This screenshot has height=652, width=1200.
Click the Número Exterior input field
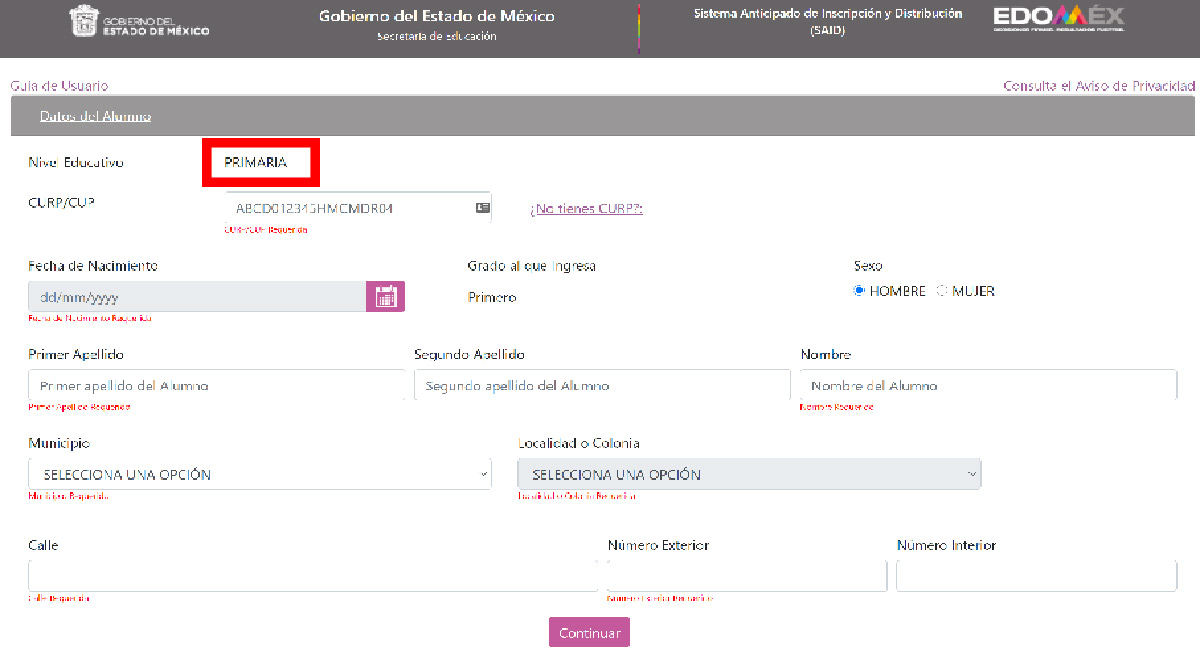(747, 576)
